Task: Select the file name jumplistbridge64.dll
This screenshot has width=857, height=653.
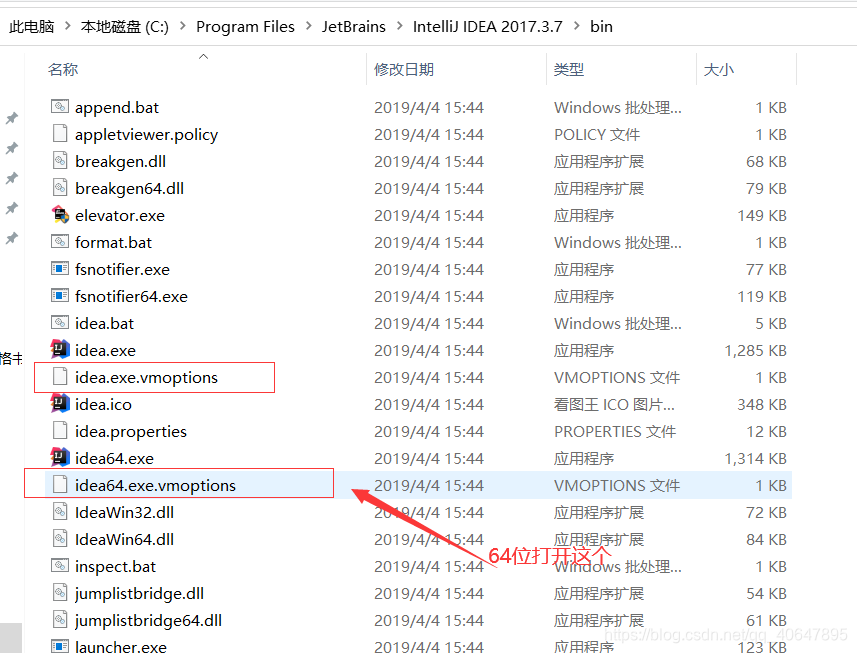Action: point(148,621)
